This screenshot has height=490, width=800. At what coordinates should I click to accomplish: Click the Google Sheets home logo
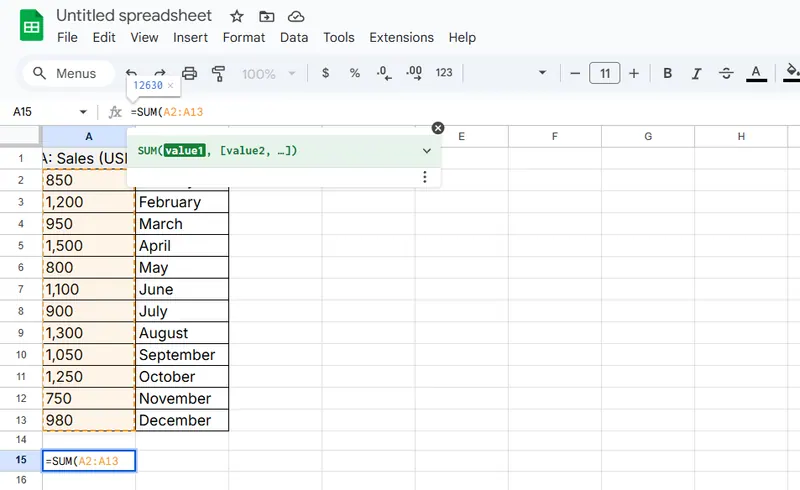click(x=31, y=26)
